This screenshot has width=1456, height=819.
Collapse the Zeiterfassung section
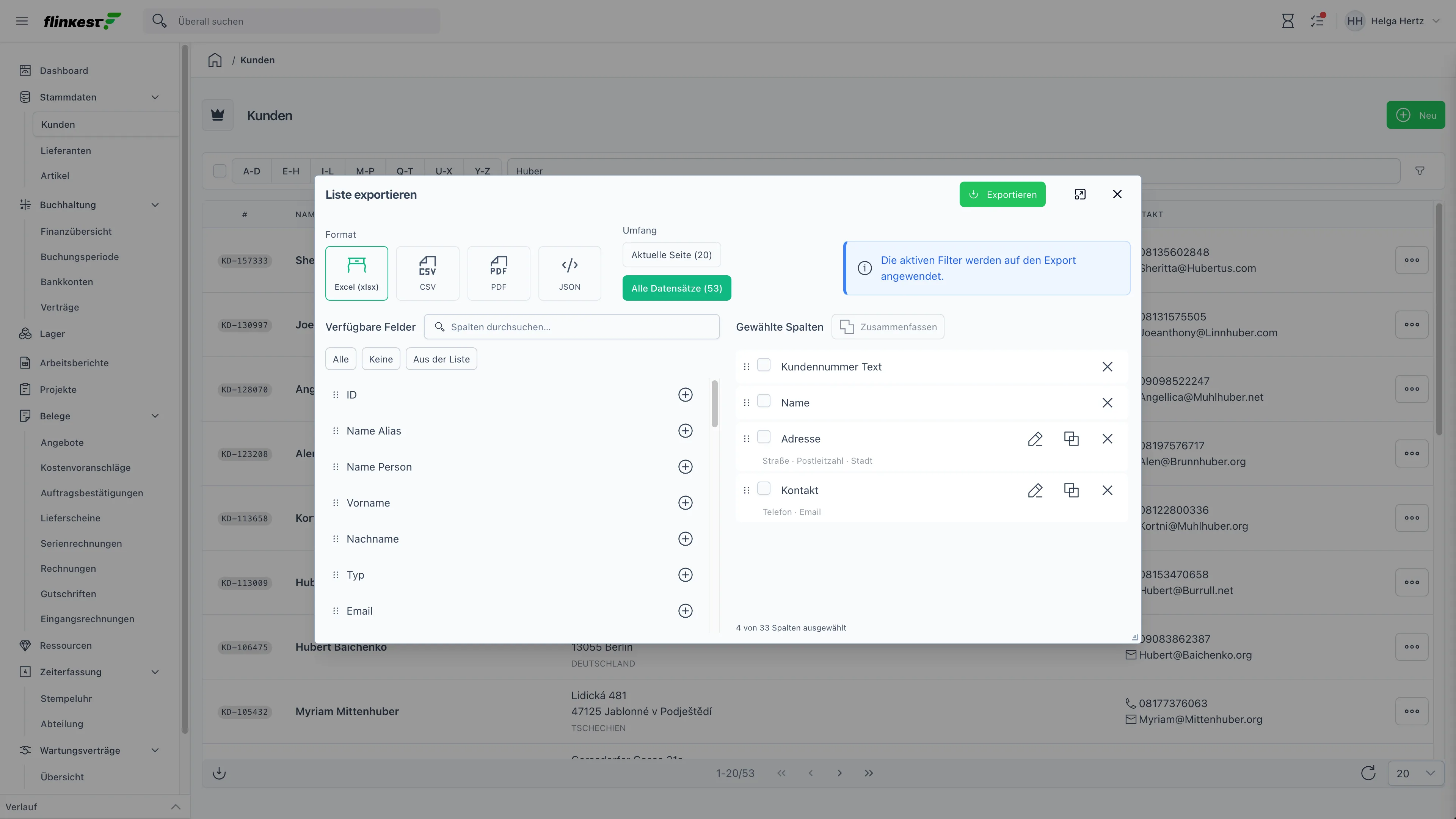coord(155,672)
